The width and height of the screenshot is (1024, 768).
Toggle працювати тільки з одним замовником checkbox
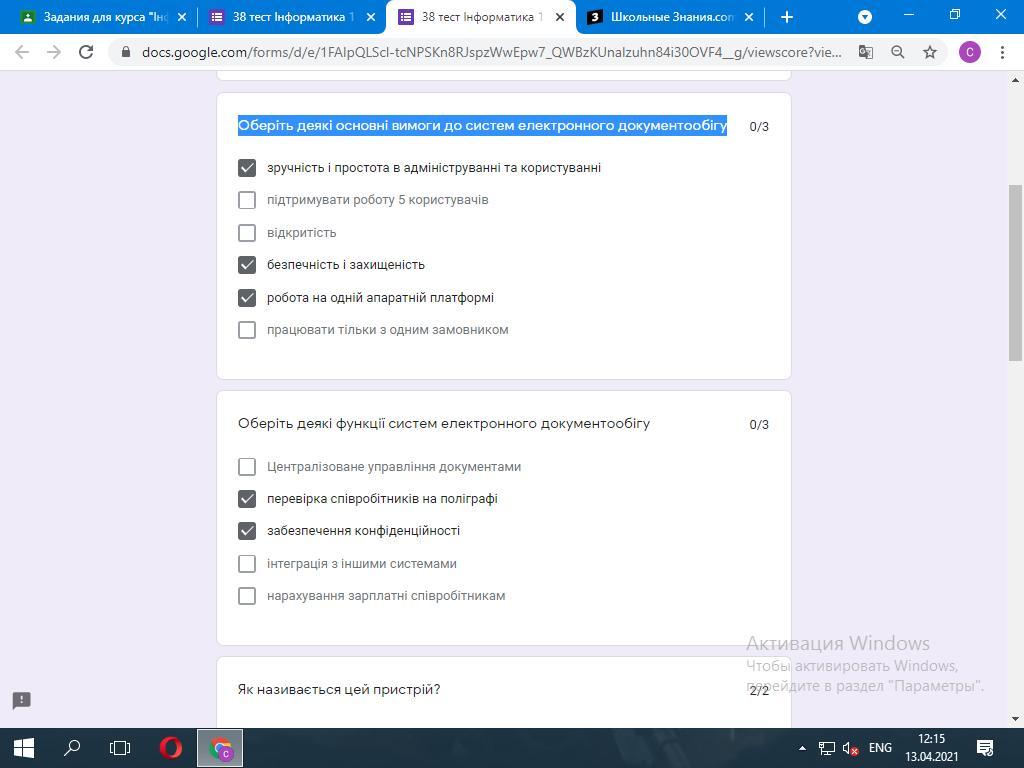coord(247,330)
